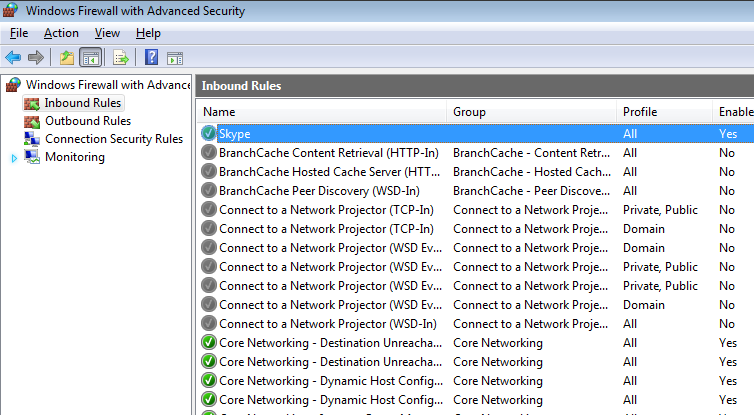
Task: Click the Export List toolbar icon
Action: [121, 57]
